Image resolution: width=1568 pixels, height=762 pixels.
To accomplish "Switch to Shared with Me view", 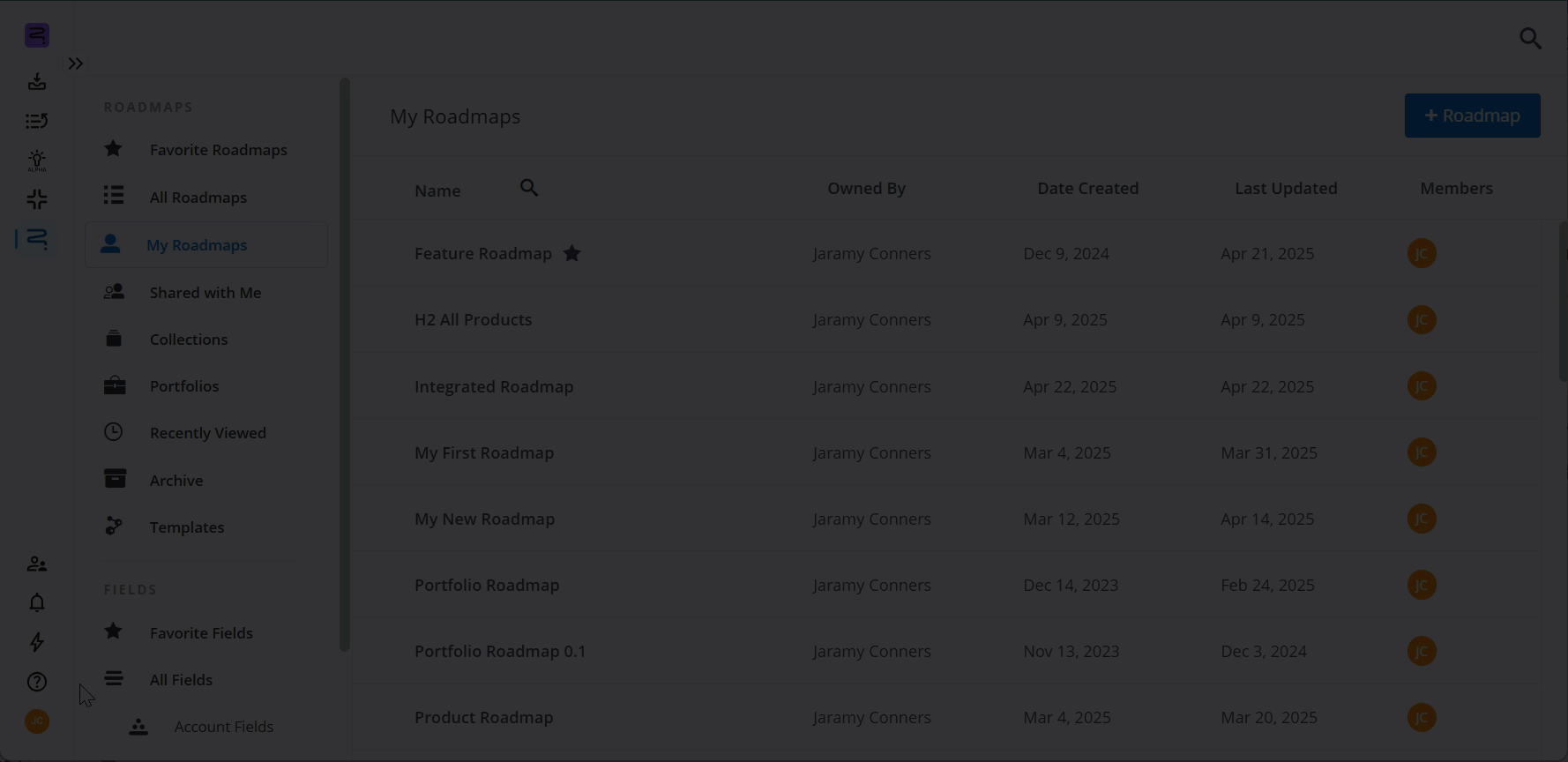I will pyautogui.click(x=205, y=292).
